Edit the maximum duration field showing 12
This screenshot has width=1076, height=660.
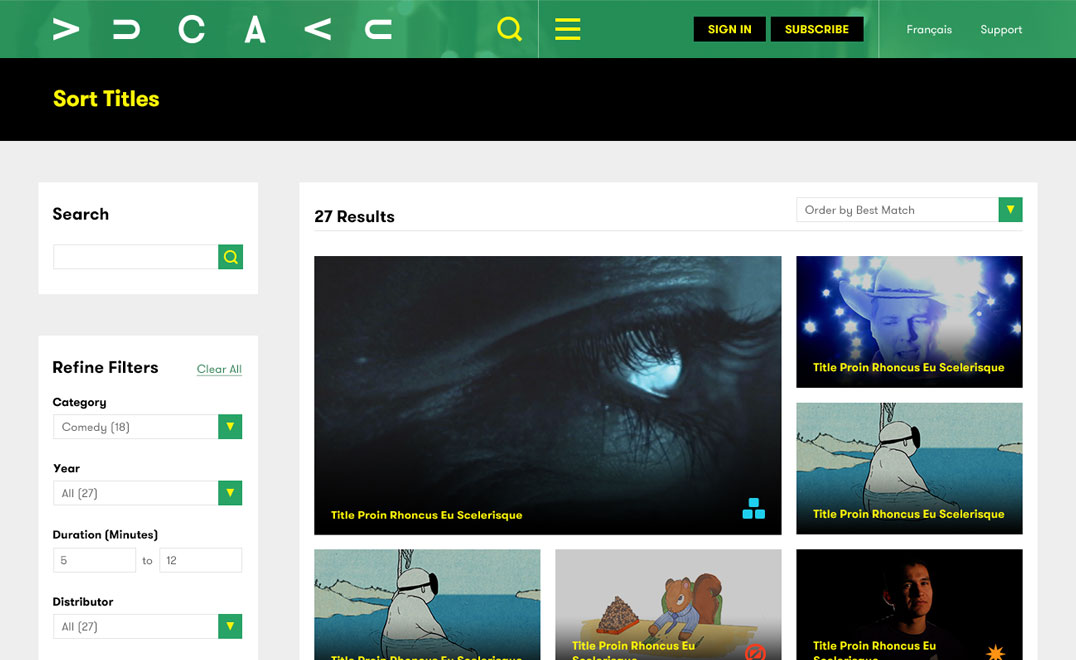tap(200, 560)
